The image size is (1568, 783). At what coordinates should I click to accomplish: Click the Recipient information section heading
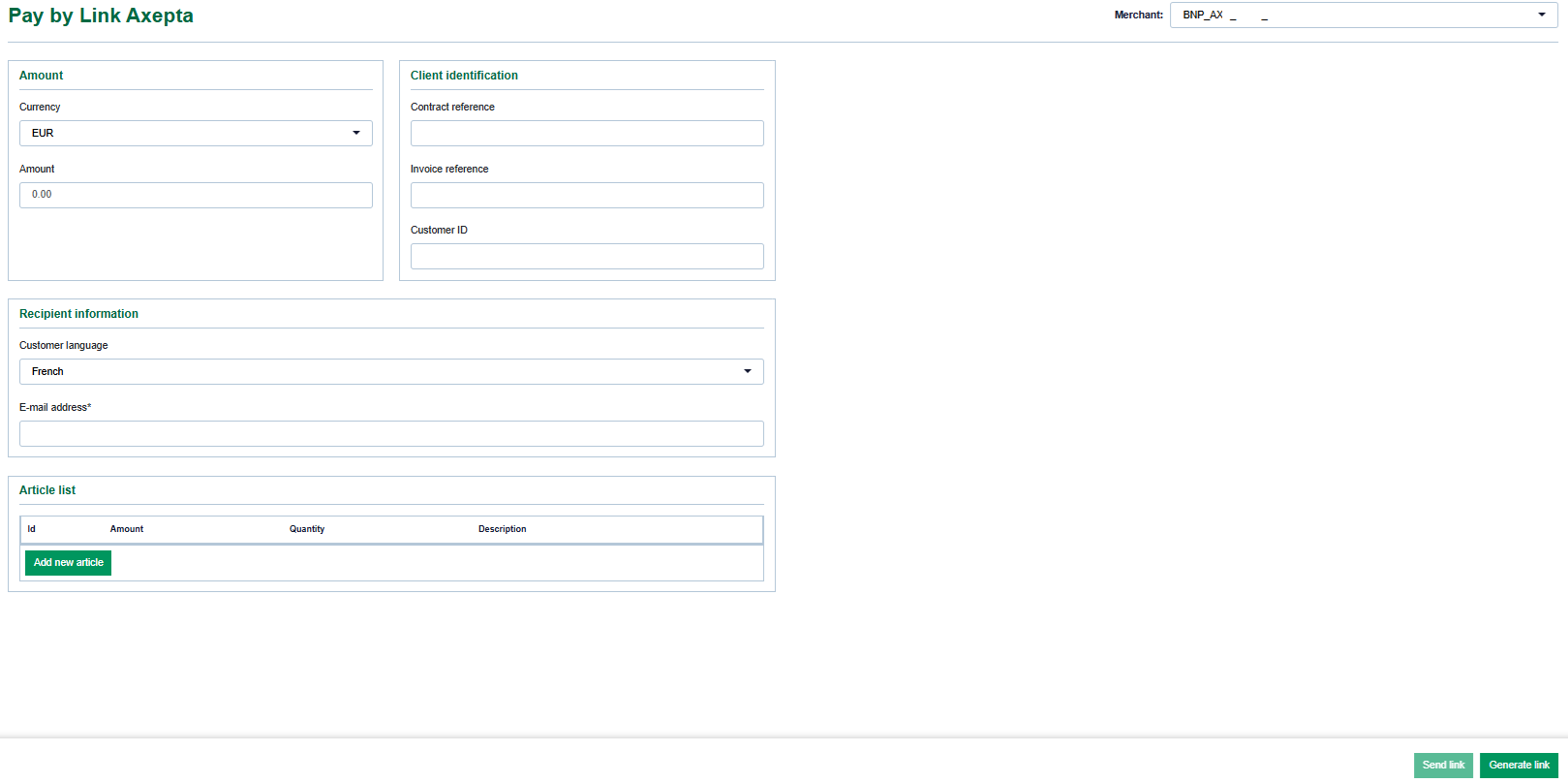tap(78, 314)
